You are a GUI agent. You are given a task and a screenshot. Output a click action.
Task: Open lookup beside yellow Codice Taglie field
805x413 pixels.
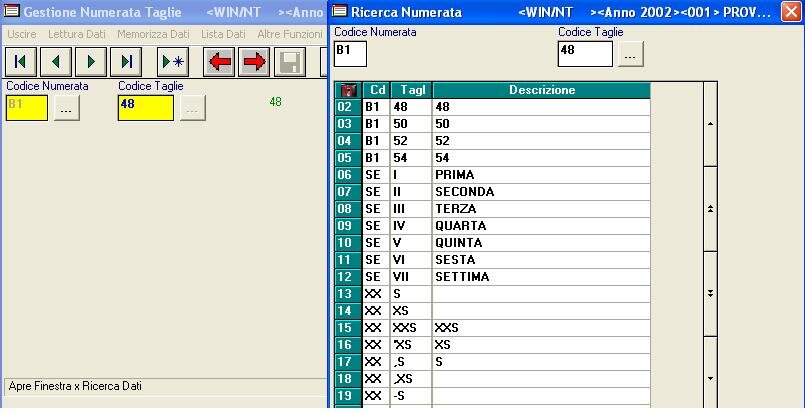point(192,108)
